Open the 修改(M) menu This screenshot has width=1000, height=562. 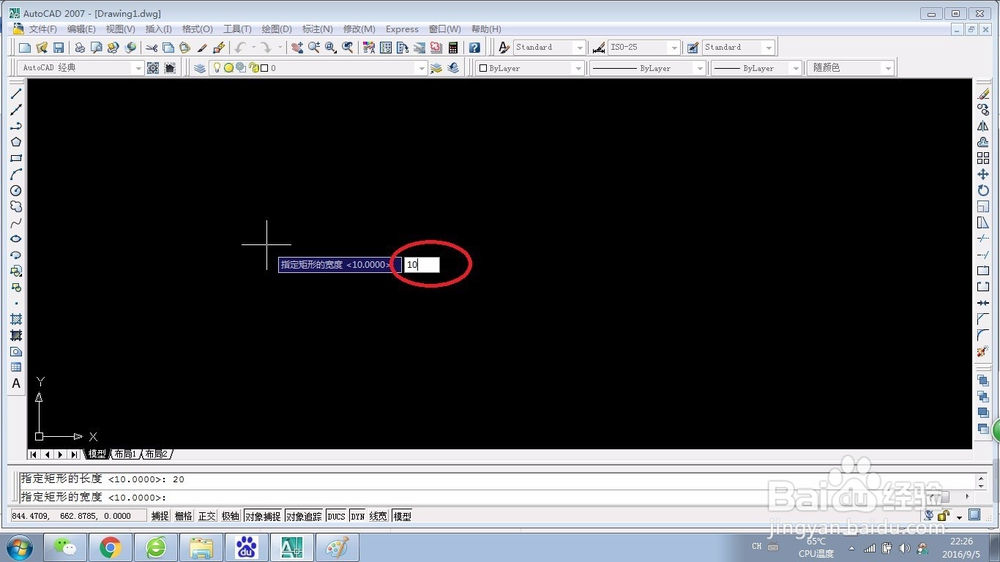359,29
